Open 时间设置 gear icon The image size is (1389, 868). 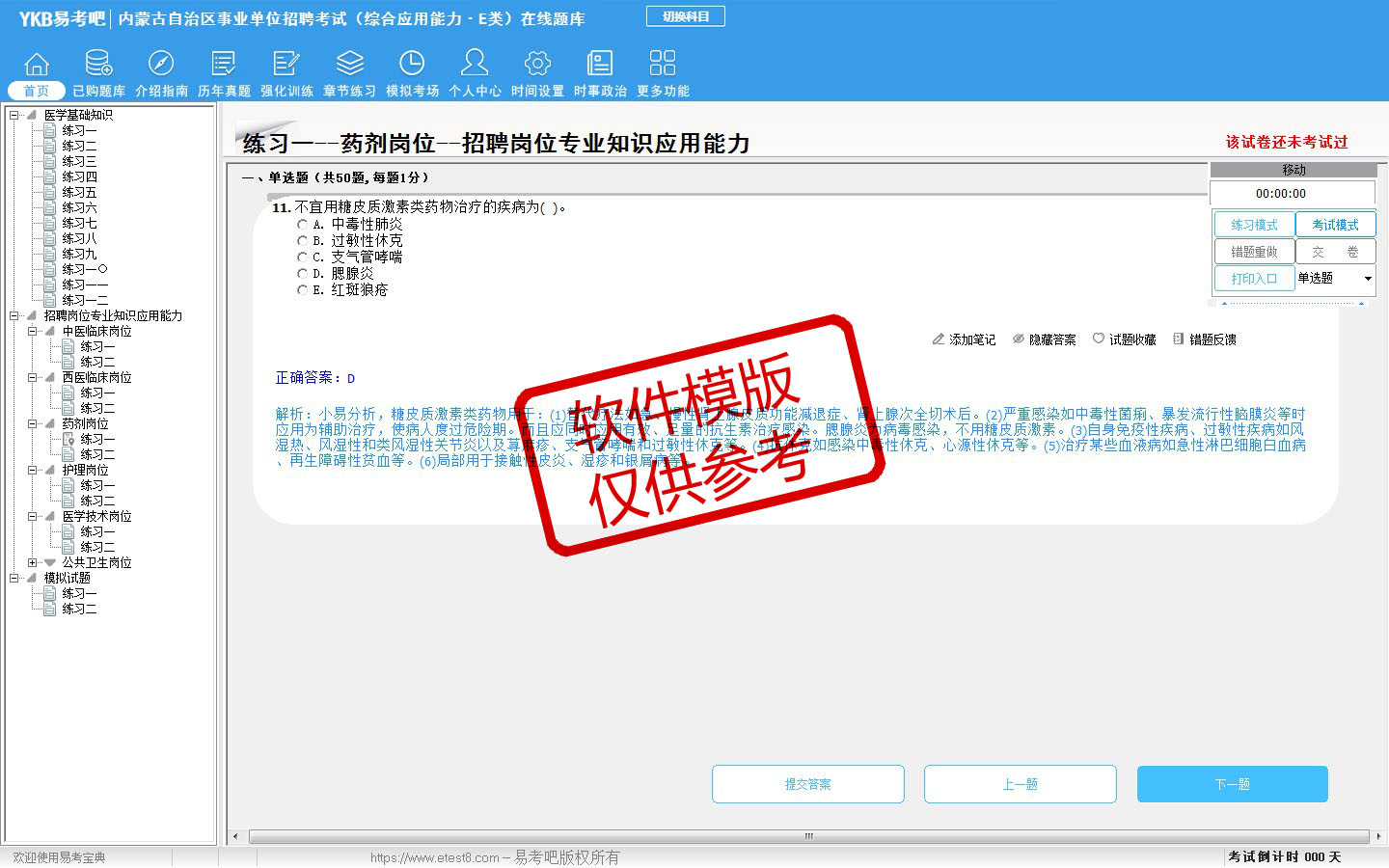pyautogui.click(x=537, y=64)
